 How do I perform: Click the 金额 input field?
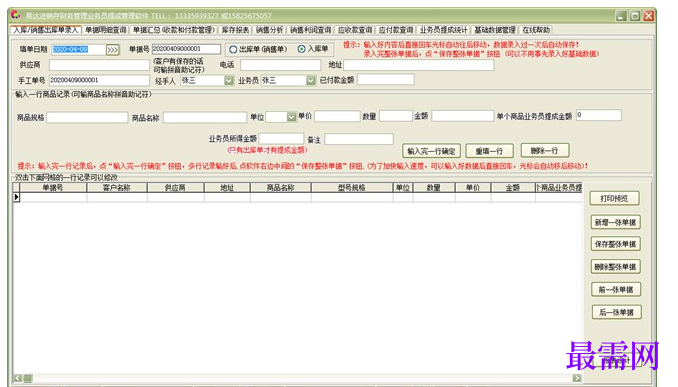[463, 116]
